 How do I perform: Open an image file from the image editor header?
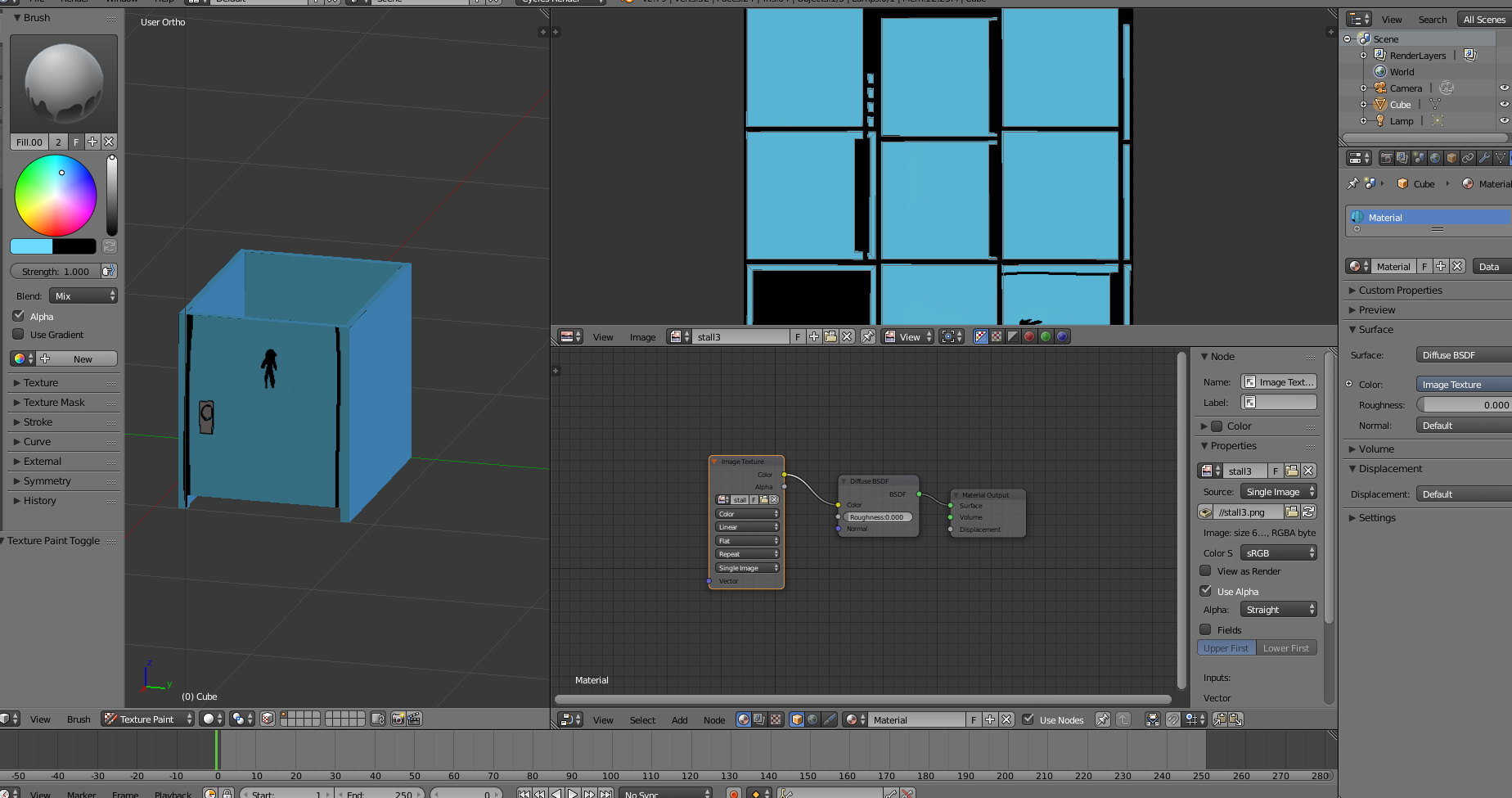pyautogui.click(x=830, y=336)
